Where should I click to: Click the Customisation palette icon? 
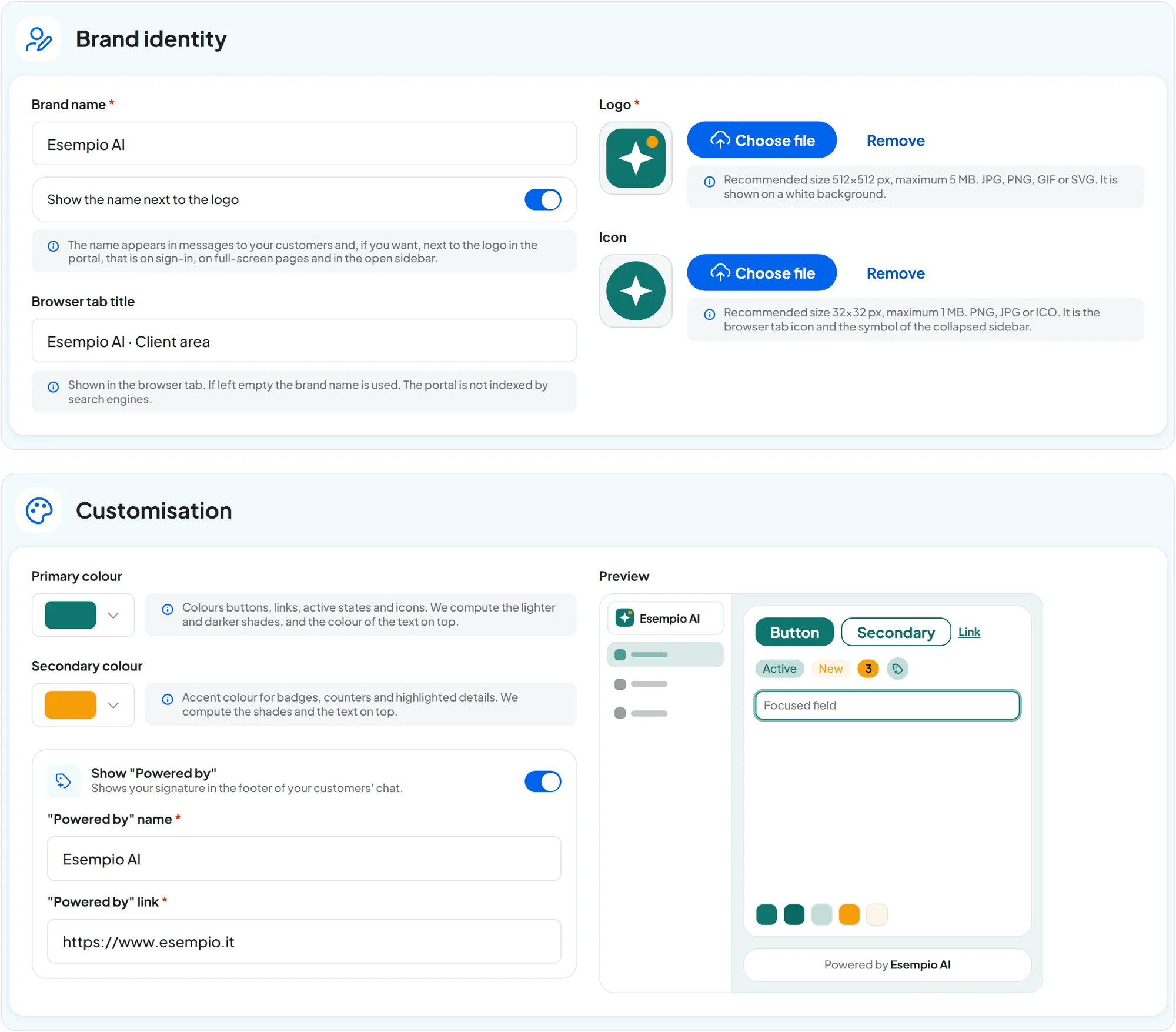pyautogui.click(x=39, y=510)
